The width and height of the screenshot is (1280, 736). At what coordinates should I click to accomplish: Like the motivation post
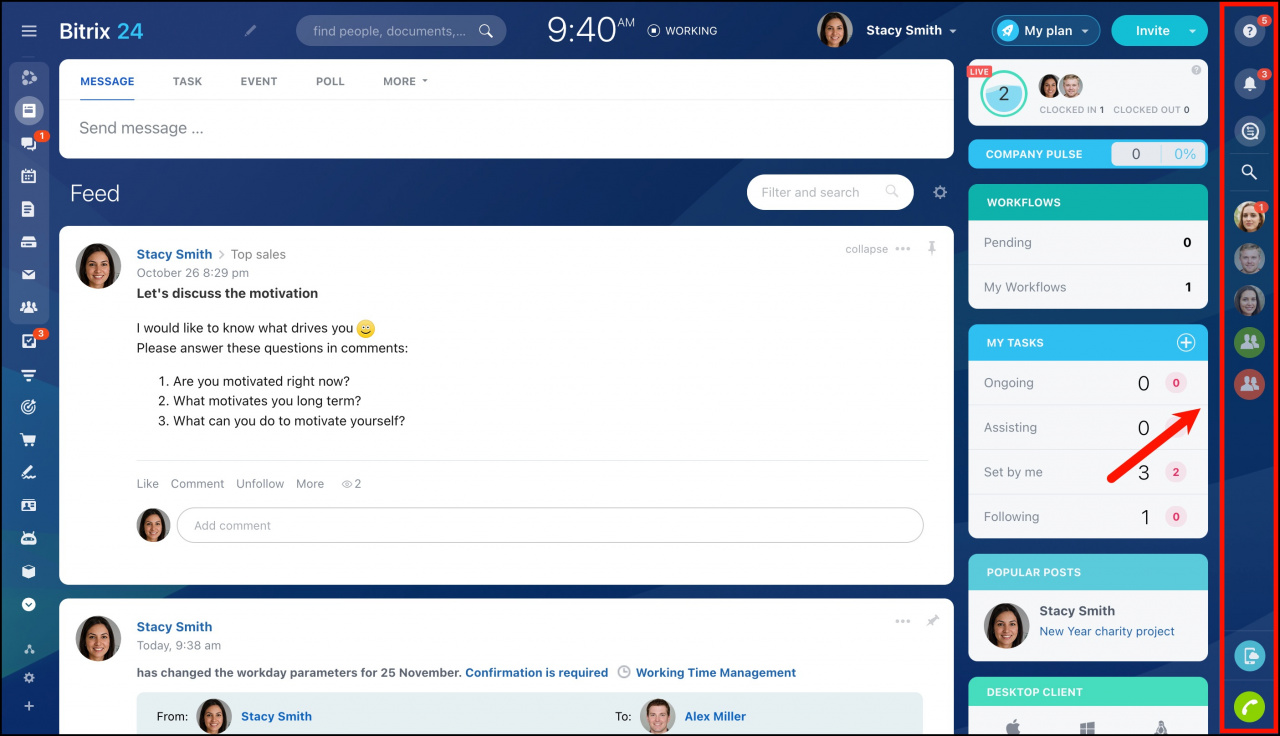[x=148, y=484]
